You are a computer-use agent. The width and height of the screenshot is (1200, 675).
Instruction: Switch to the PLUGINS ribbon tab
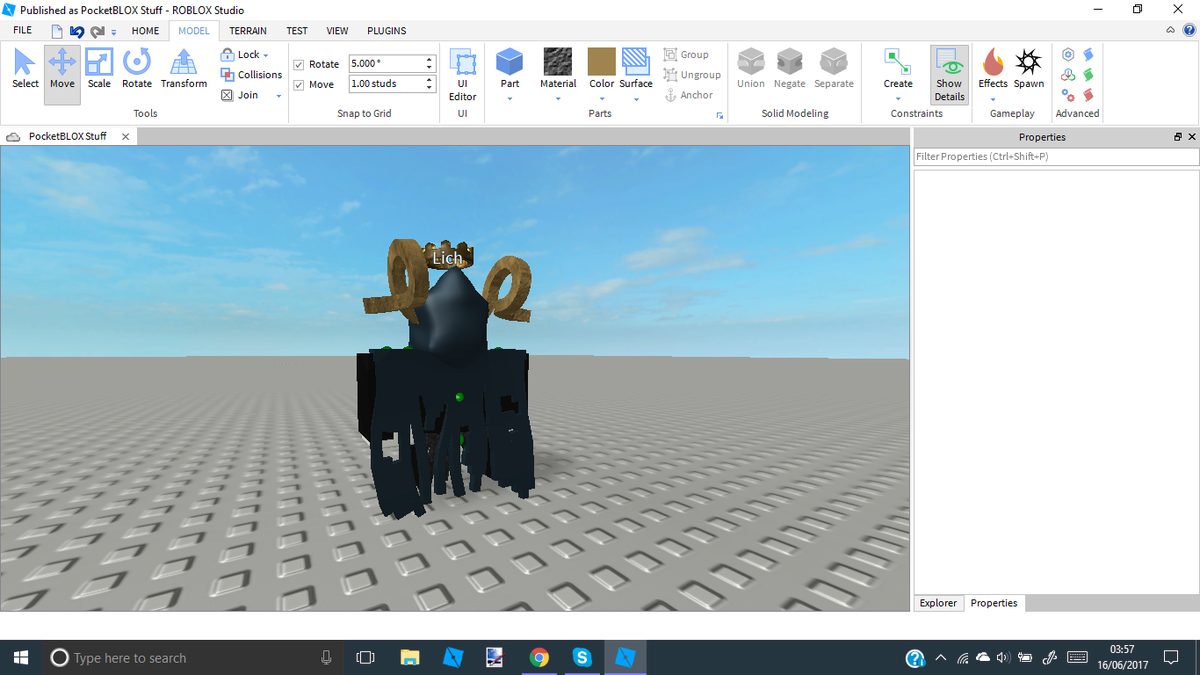pyautogui.click(x=387, y=31)
